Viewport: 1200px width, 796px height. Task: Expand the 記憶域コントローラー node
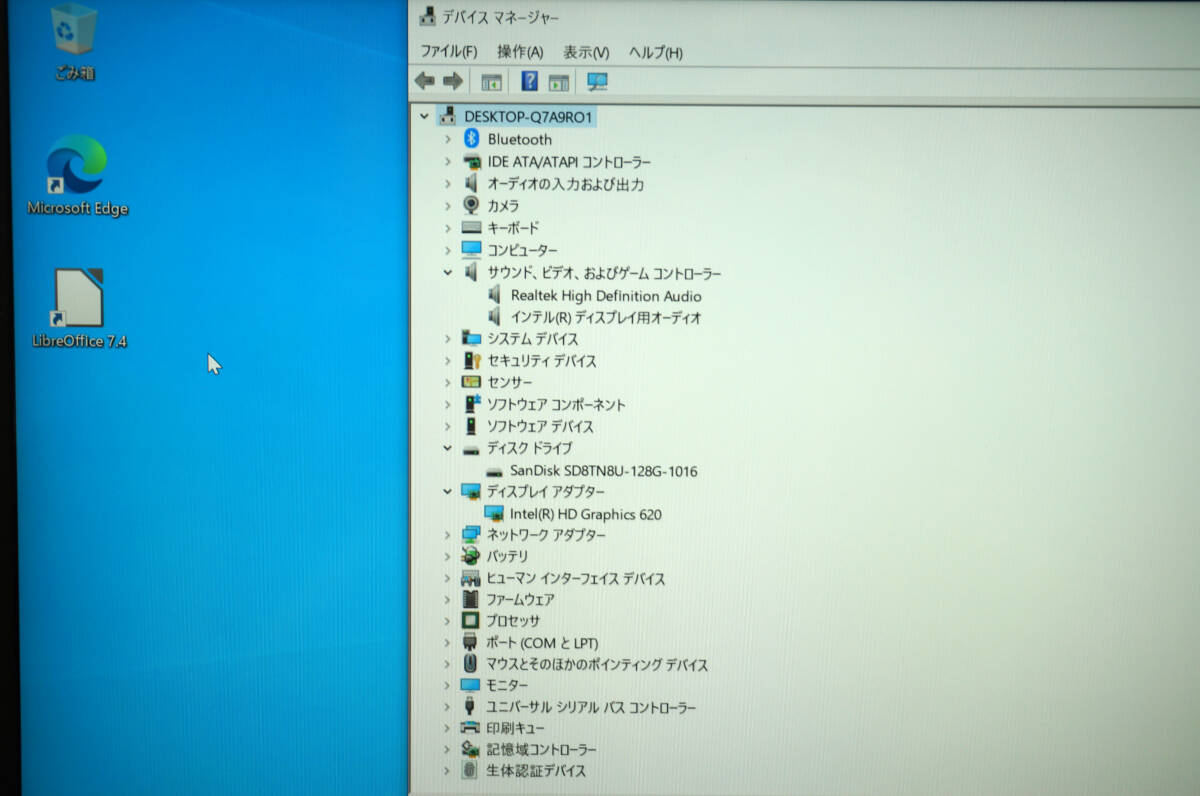[x=448, y=749]
